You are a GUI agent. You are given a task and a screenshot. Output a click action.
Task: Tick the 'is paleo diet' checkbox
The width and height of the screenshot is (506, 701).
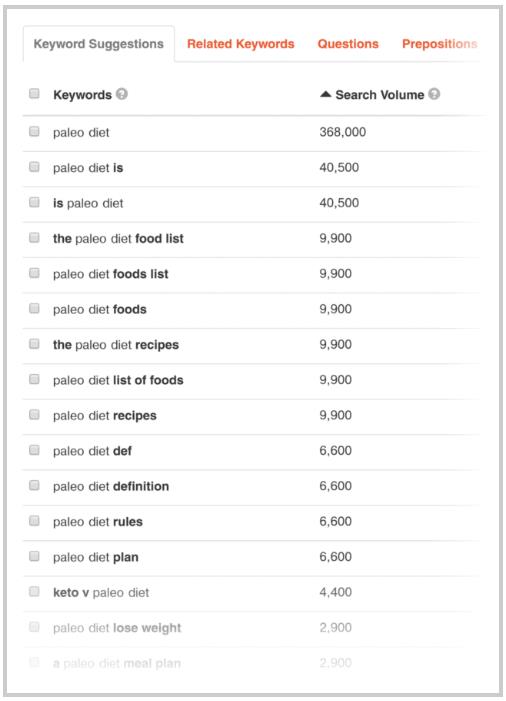(34, 202)
